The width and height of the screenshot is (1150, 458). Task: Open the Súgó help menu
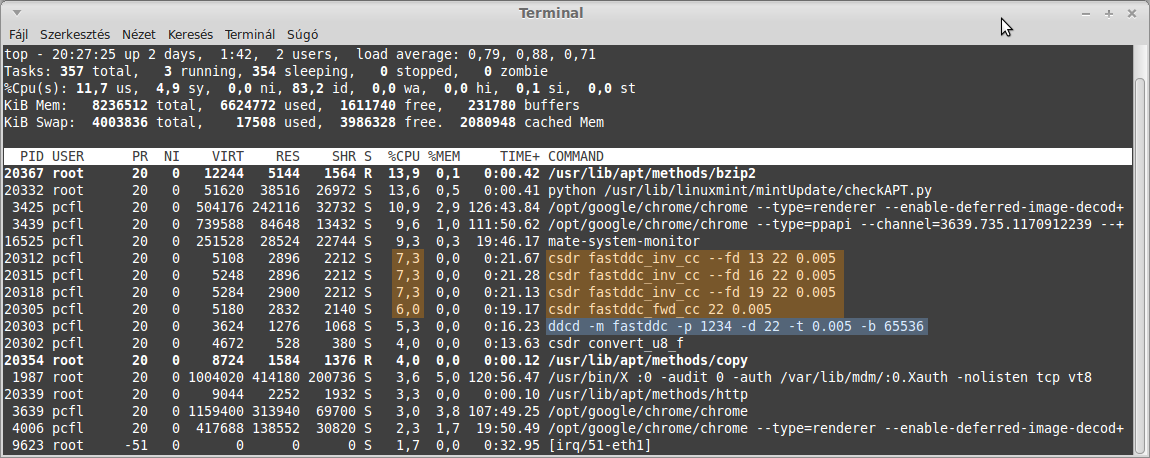click(x=302, y=34)
